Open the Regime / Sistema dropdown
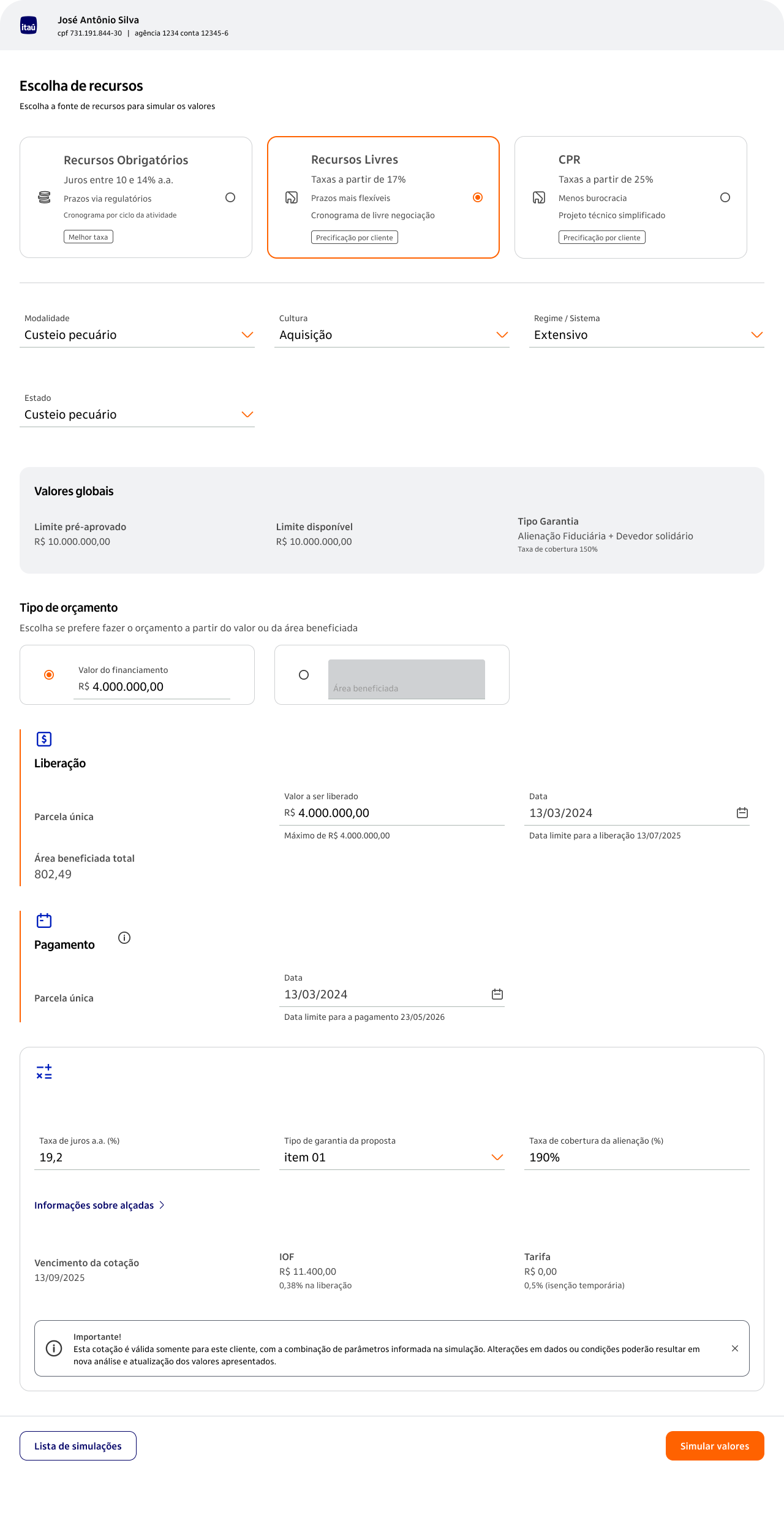Screen dimensions: 784x1531 point(646,335)
